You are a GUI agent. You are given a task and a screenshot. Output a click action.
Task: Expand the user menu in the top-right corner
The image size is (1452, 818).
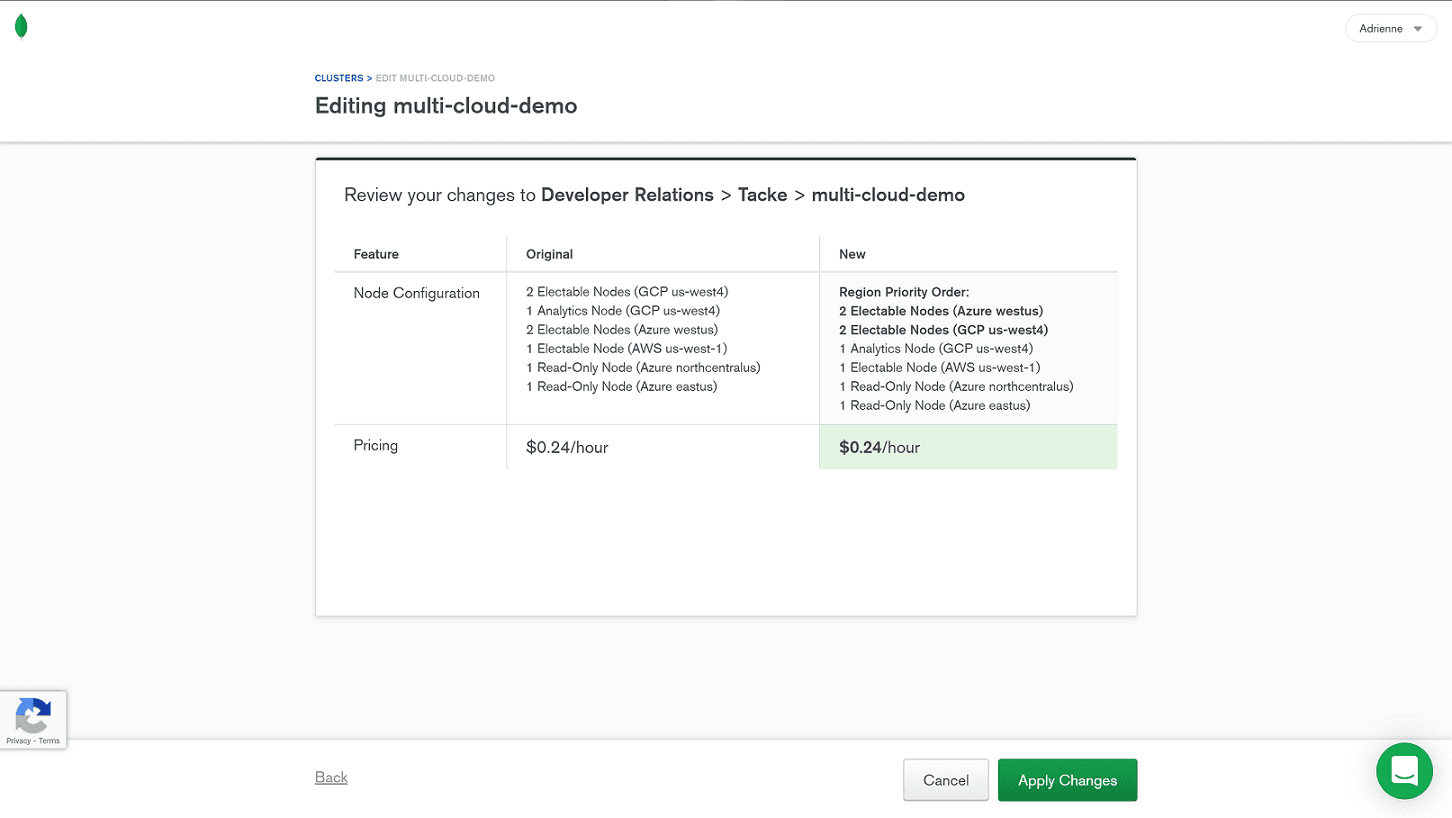point(1390,28)
